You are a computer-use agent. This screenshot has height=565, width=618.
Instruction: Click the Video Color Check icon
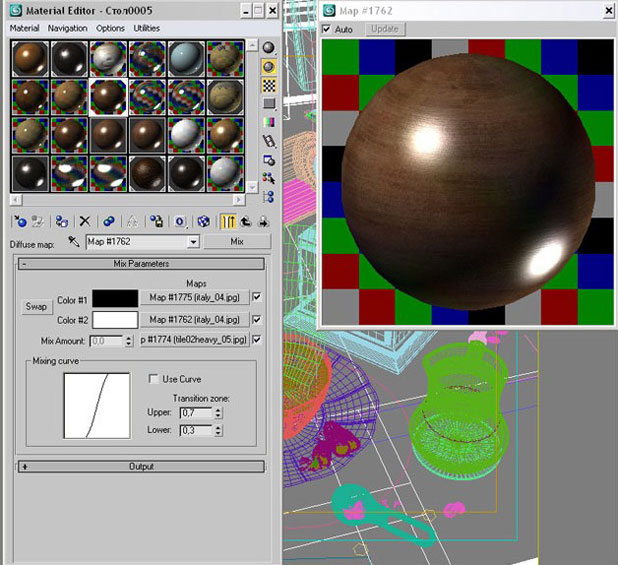coord(269,121)
